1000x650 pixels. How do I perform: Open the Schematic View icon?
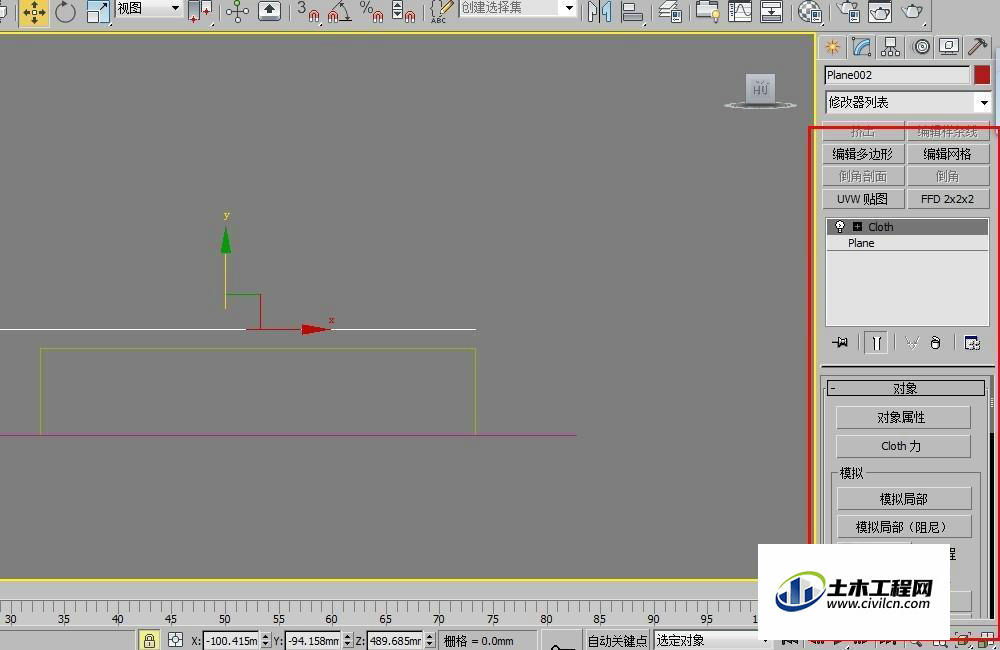[x=772, y=11]
